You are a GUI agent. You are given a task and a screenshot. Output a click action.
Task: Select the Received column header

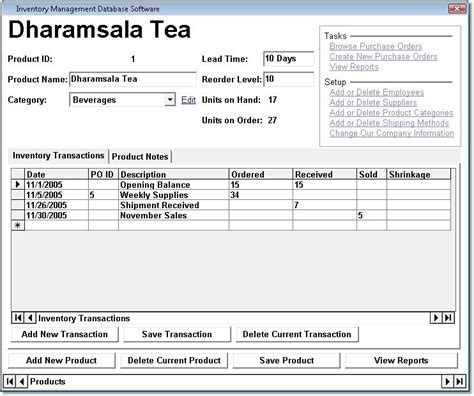[x=325, y=174]
